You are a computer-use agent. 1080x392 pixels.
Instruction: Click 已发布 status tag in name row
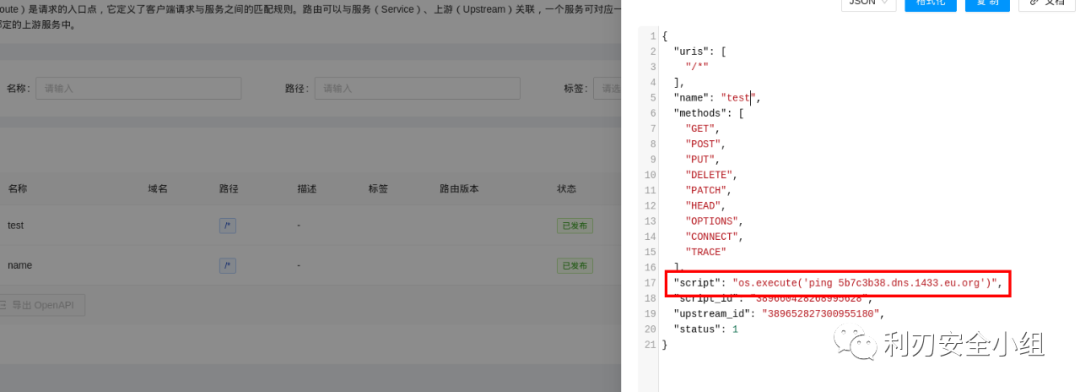click(575, 265)
